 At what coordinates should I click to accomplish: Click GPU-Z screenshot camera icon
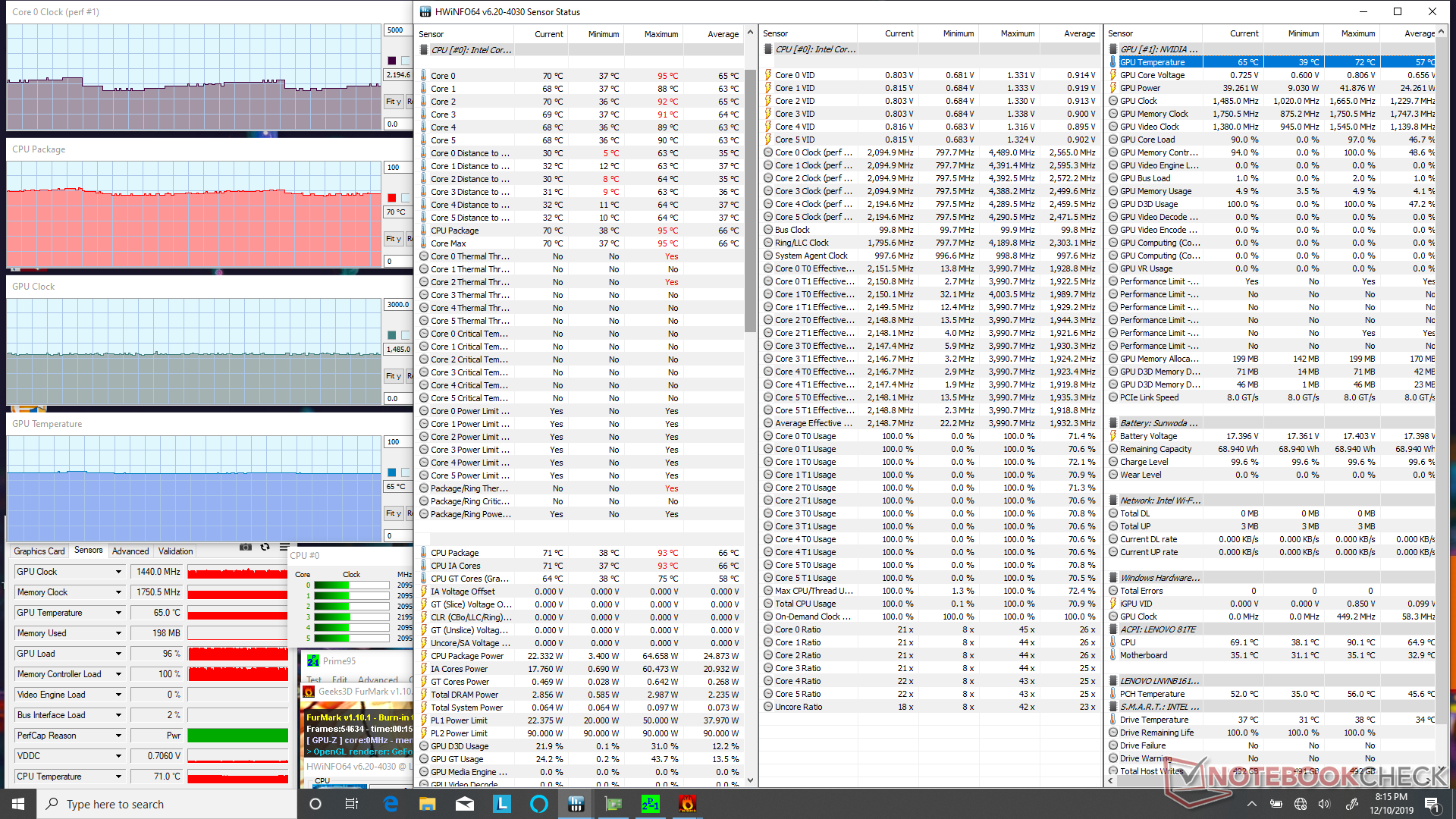point(245,548)
